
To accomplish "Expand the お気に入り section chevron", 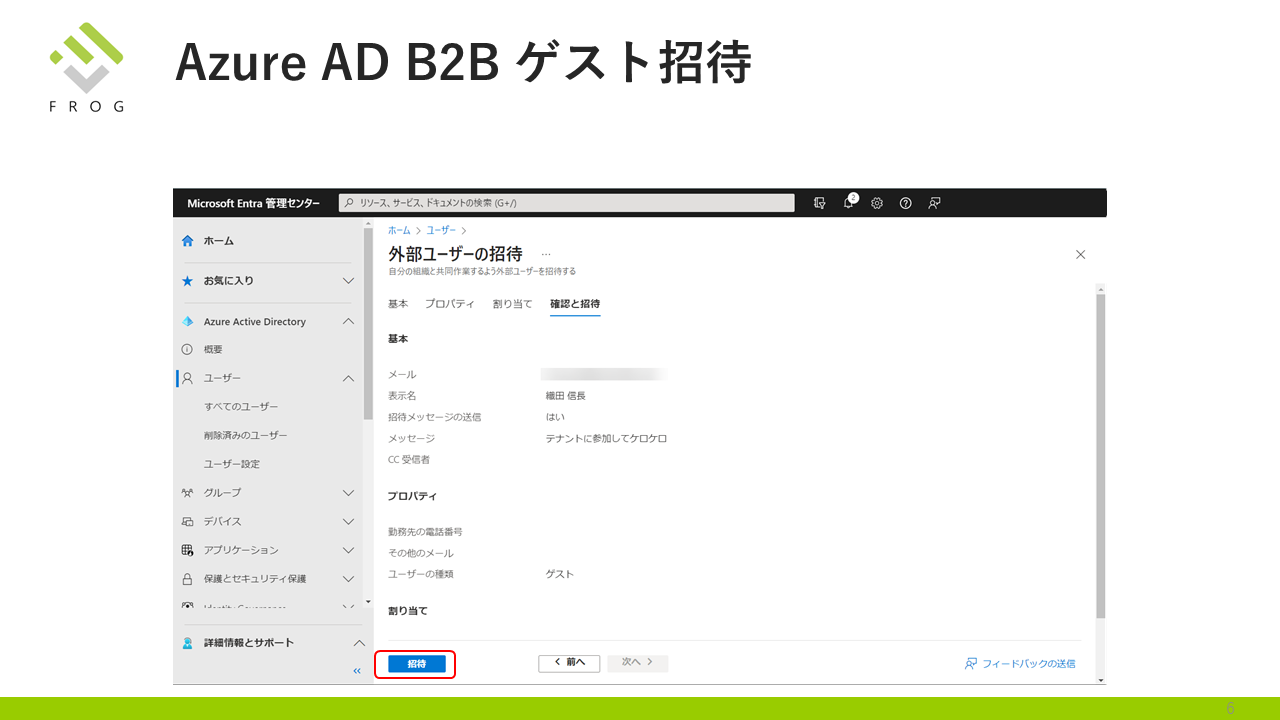I will [348, 281].
